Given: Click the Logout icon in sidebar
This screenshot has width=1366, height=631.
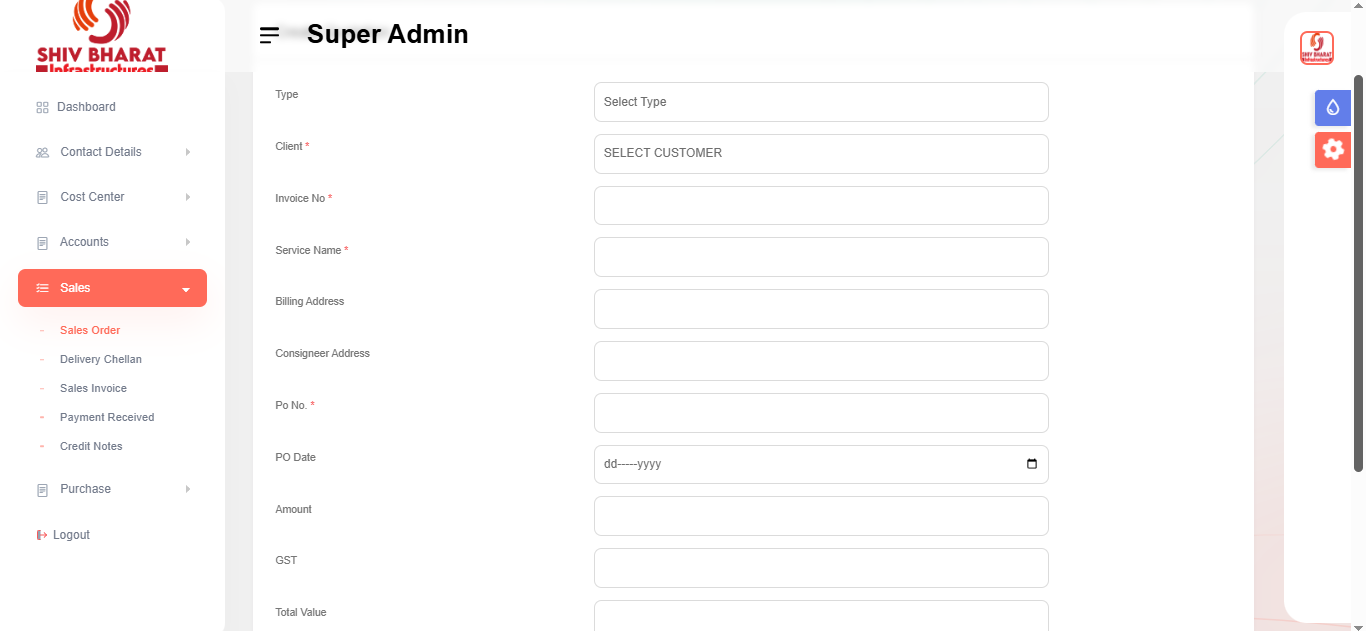Looking at the screenshot, I should (42, 535).
